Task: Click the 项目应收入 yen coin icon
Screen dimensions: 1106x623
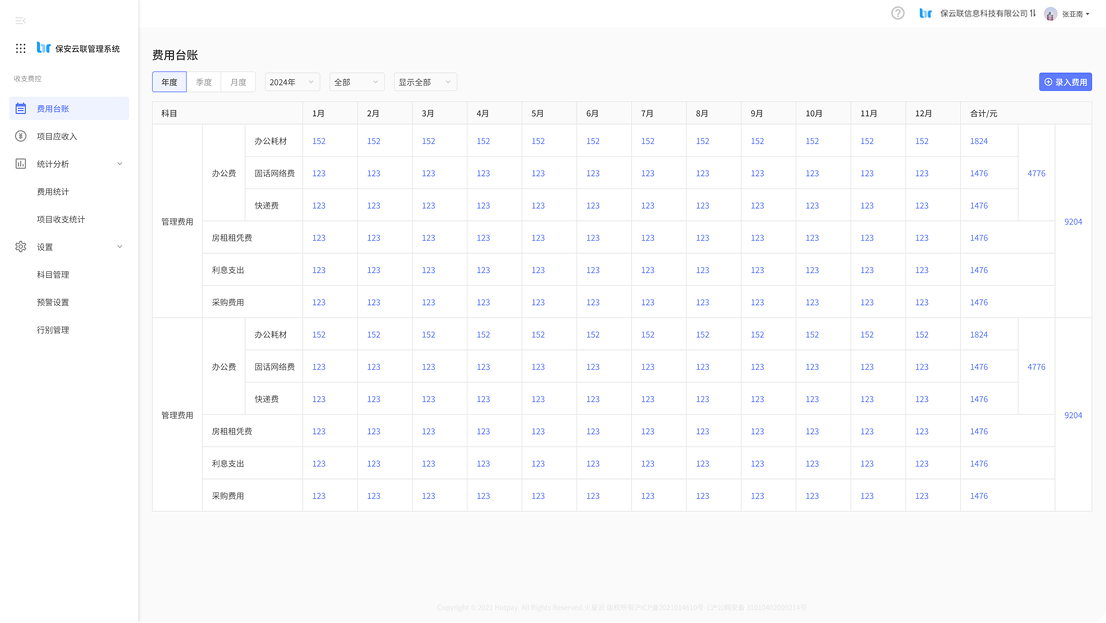Action: [x=21, y=136]
